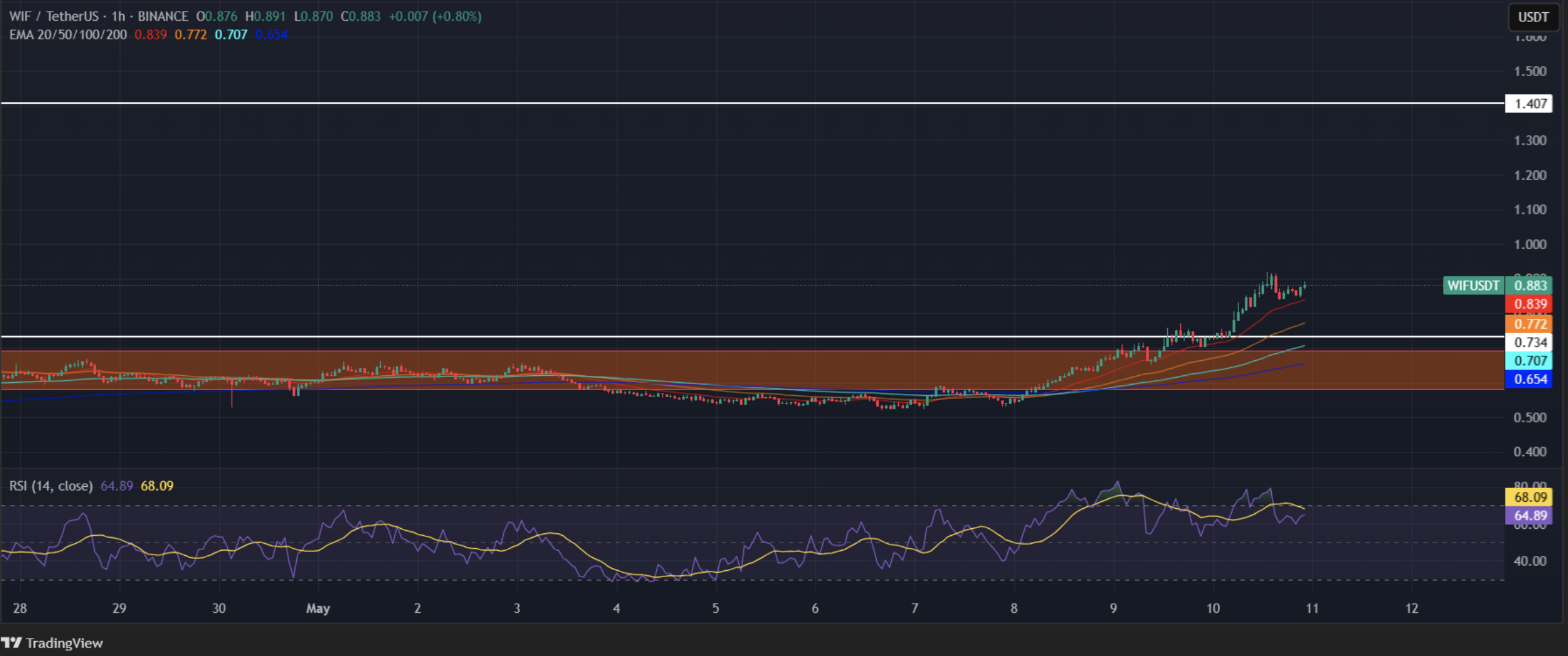
Task: Click the low value L0.870 in header
Action: point(312,16)
